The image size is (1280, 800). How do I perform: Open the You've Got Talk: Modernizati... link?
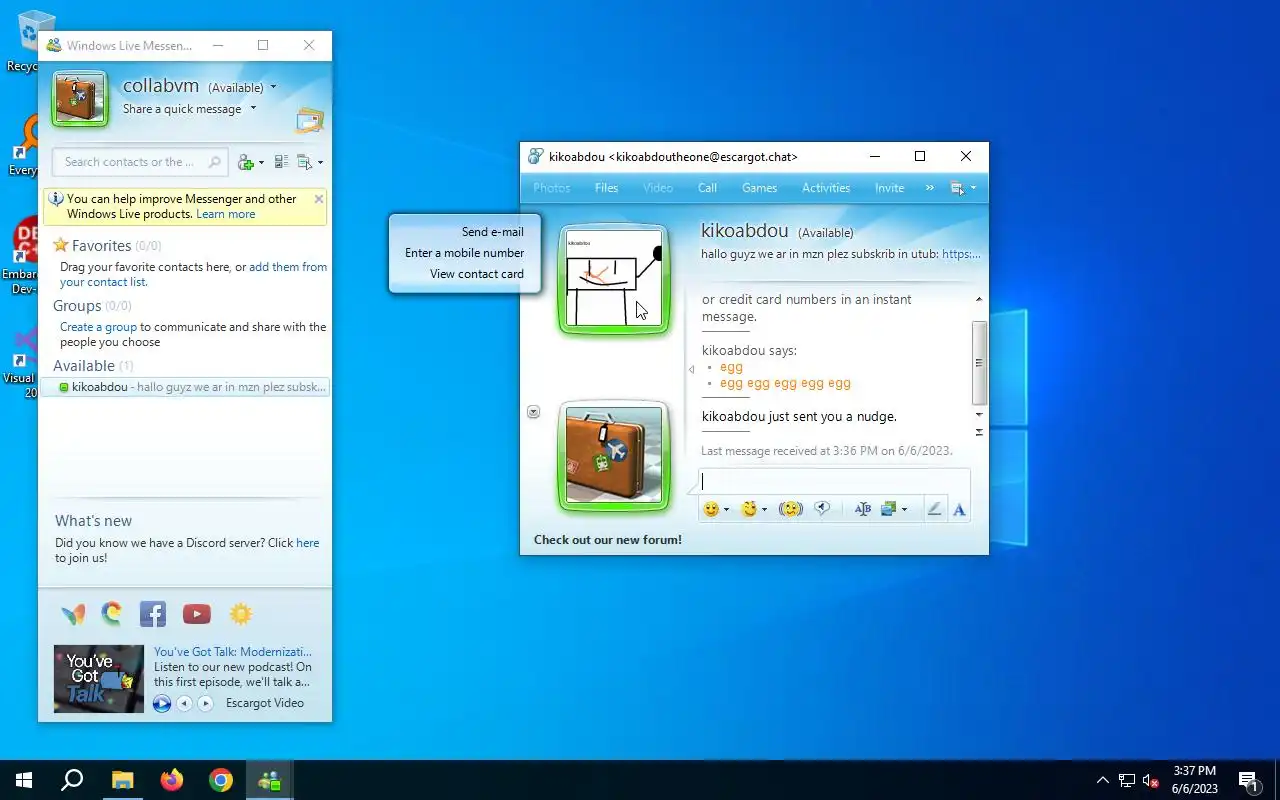pyautogui.click(x=233, y=652)
